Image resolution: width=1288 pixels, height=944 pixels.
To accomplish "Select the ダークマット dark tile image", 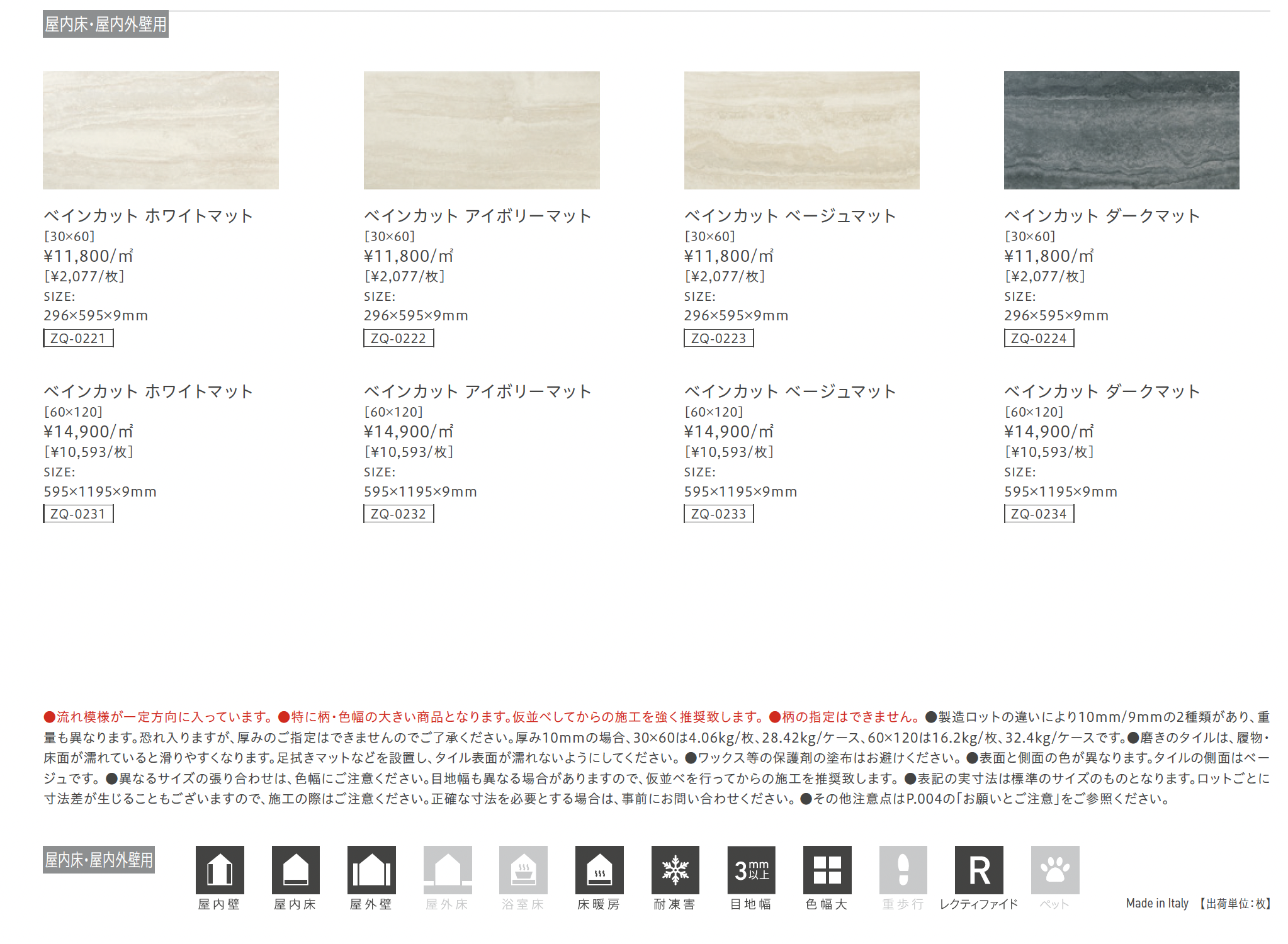I will pos(1121,130).
